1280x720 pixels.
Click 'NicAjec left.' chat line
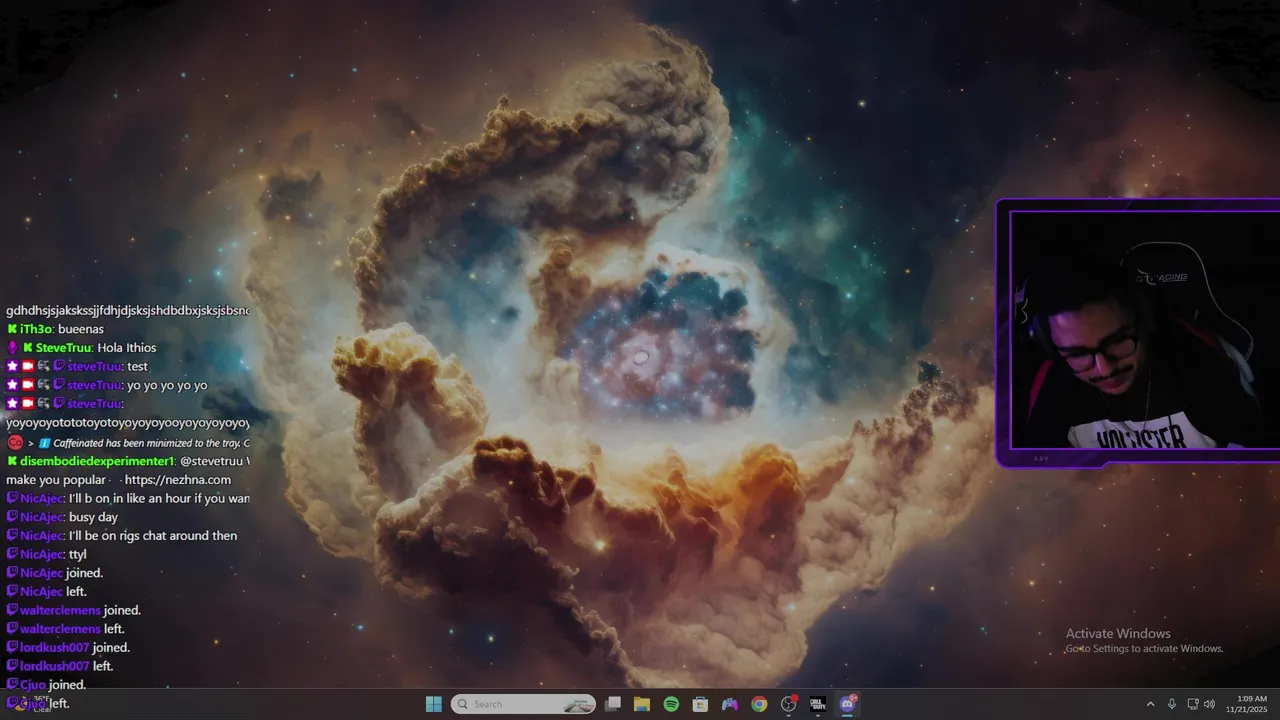coord(47,592)
